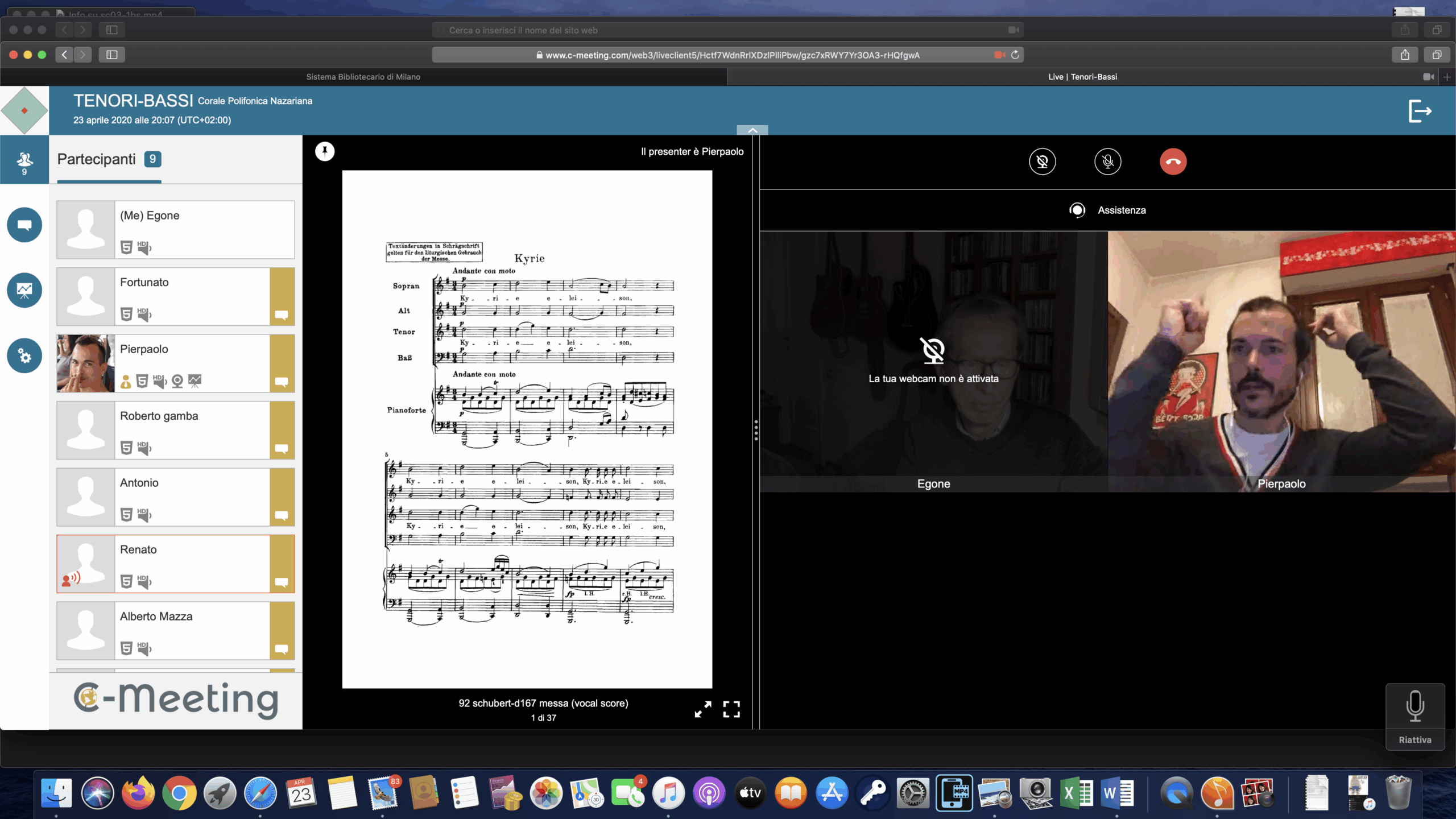Click Pierpaolo's profile thumbnail in the list
This screenshot has width=1456, height=819.
point(86,363)
